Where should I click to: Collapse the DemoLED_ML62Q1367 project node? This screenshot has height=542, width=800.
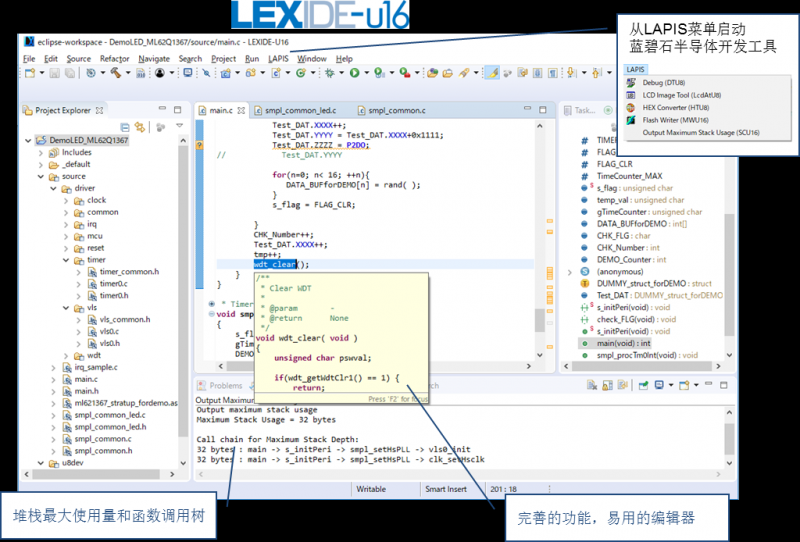tap(29, 140)
